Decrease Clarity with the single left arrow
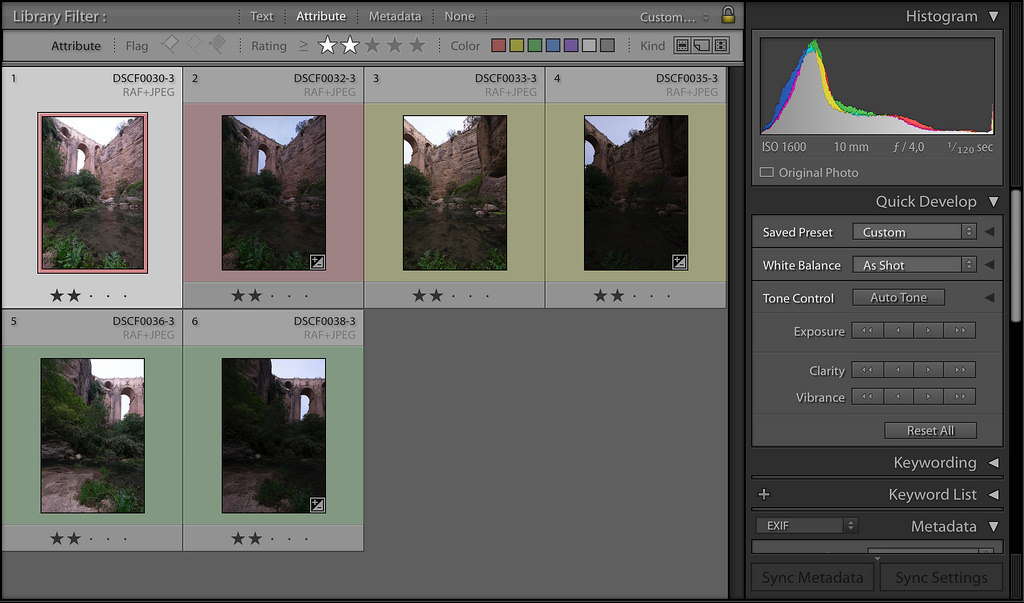The height and width of the screenshot is (603, 1024). [x=898, y=370]
